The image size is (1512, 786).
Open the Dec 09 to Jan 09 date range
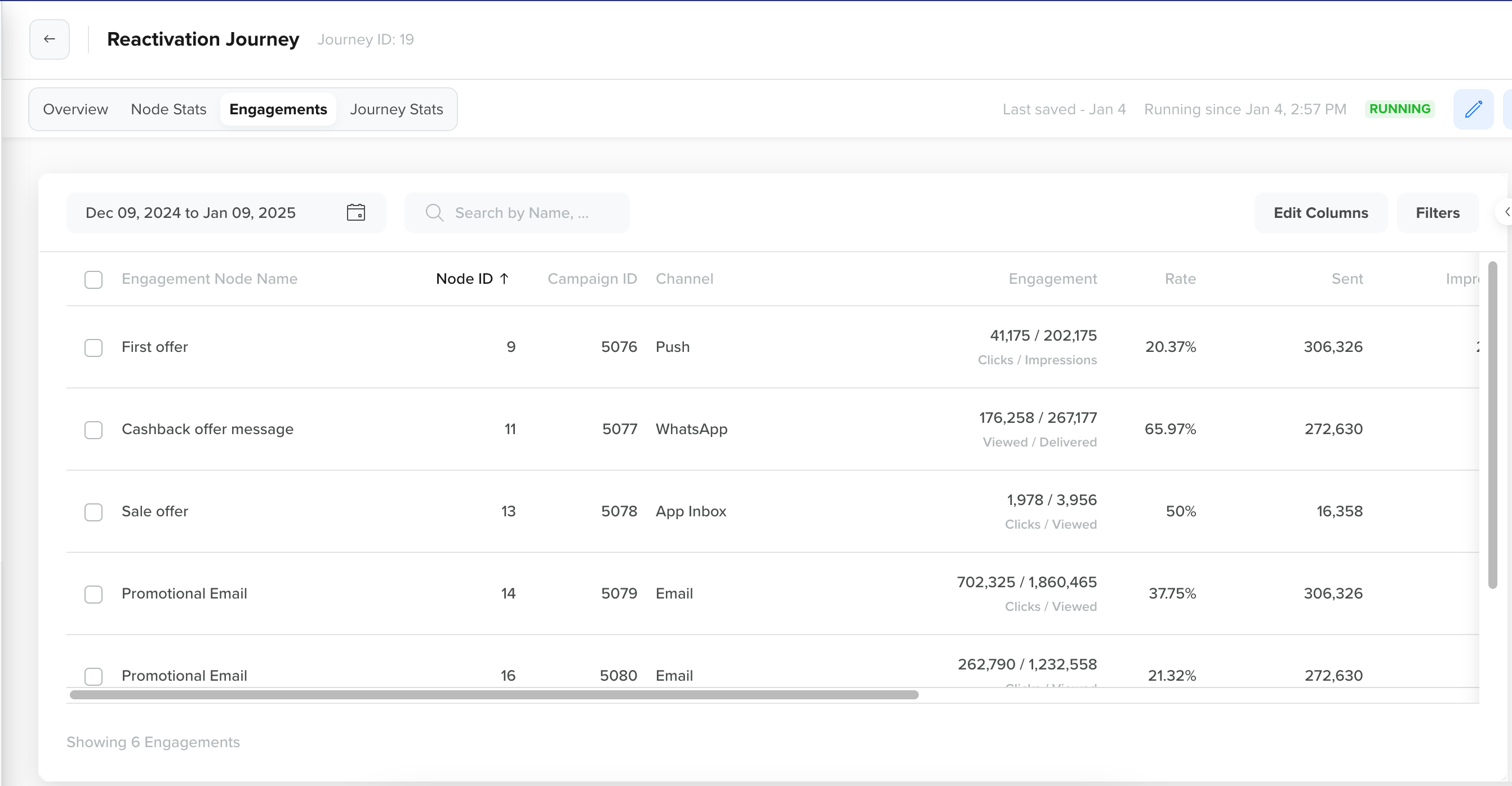(x=191, y=212)
